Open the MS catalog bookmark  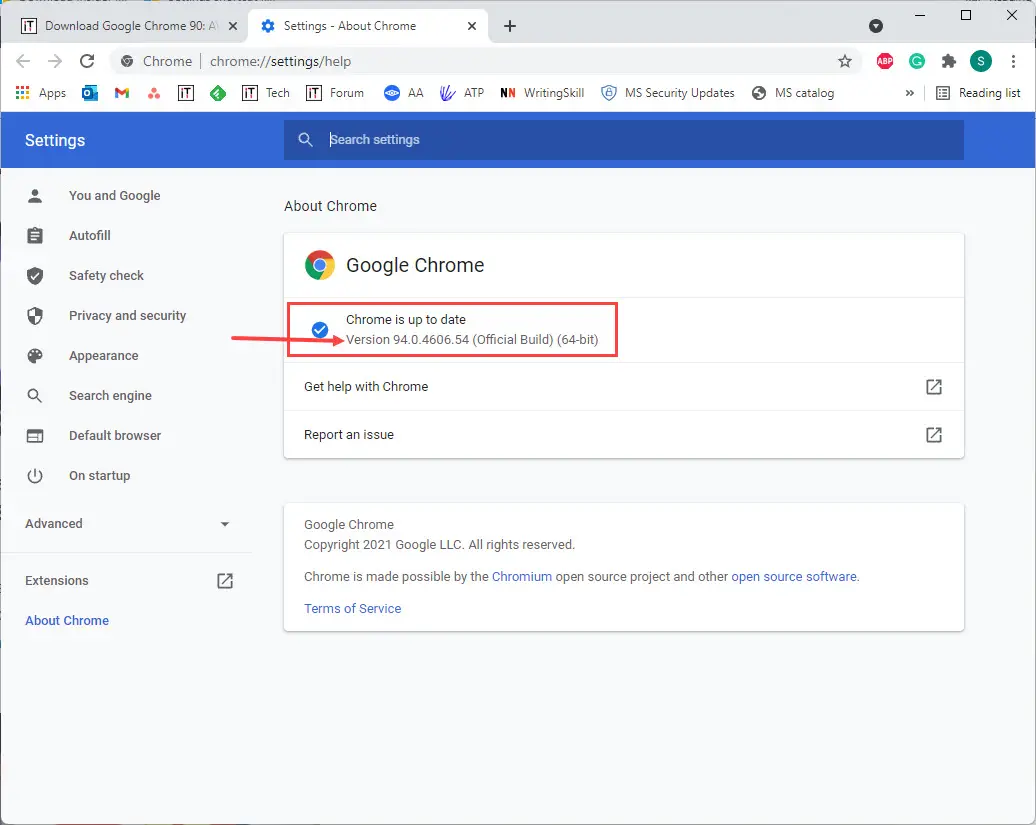[793, 93]
